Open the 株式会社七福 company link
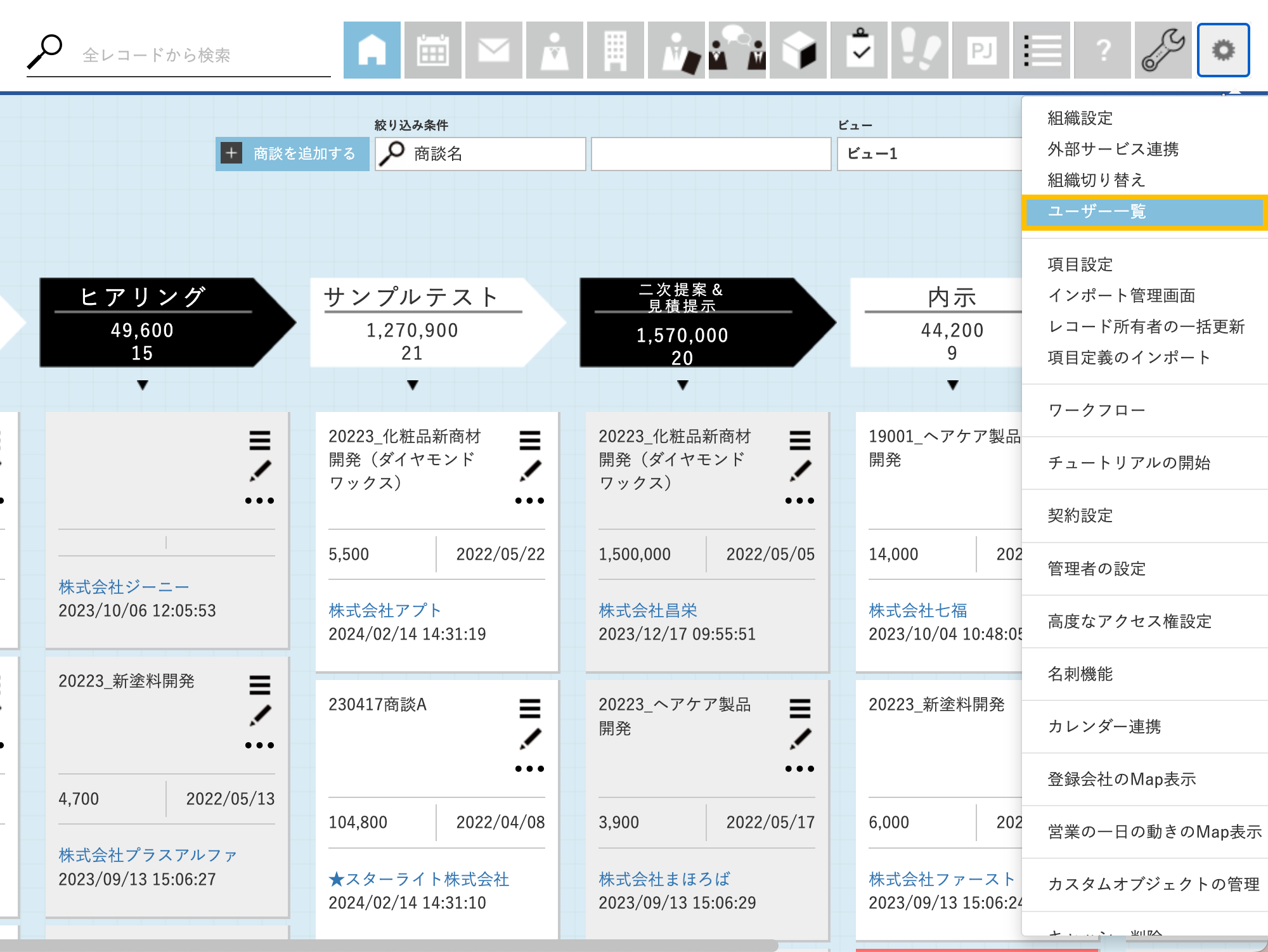The width and height of the screenshot is (1268, 952). coord(918,610)
